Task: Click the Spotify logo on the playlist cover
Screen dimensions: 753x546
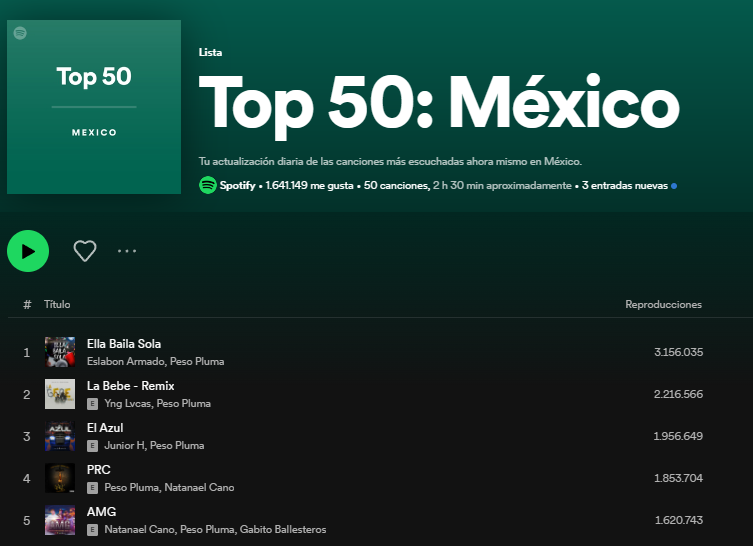Action: [20, 33]
